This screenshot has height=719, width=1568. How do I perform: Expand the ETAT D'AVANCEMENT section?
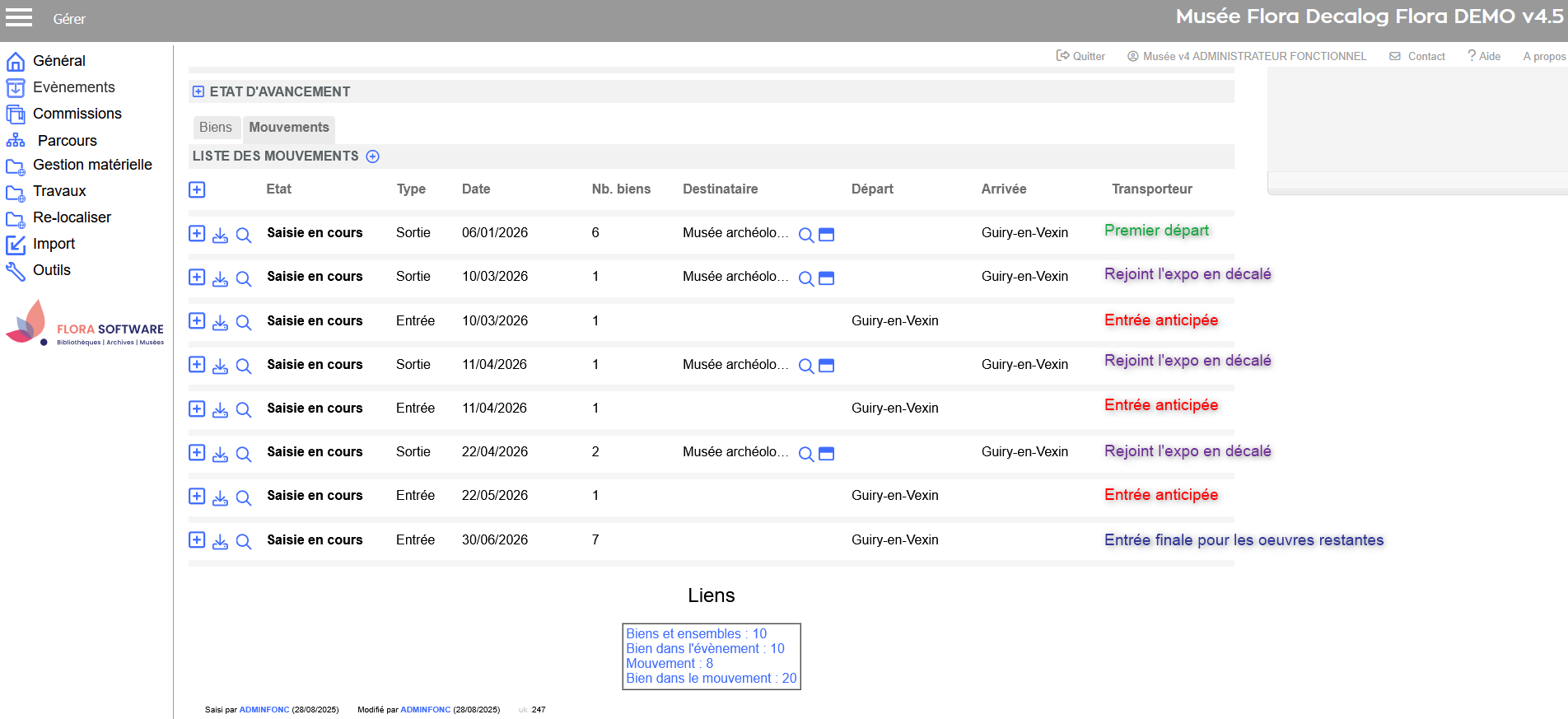198,91
